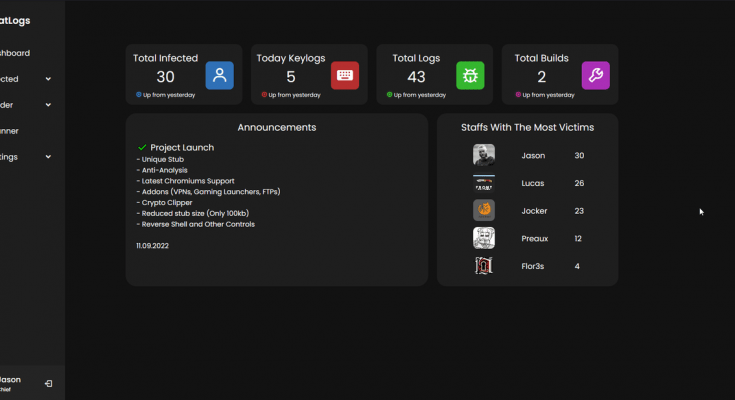The height and width of the screenshot is (400, 735).
Task: Click the purple wrench icon in Total Builds
Action: [x=595, y=75]
